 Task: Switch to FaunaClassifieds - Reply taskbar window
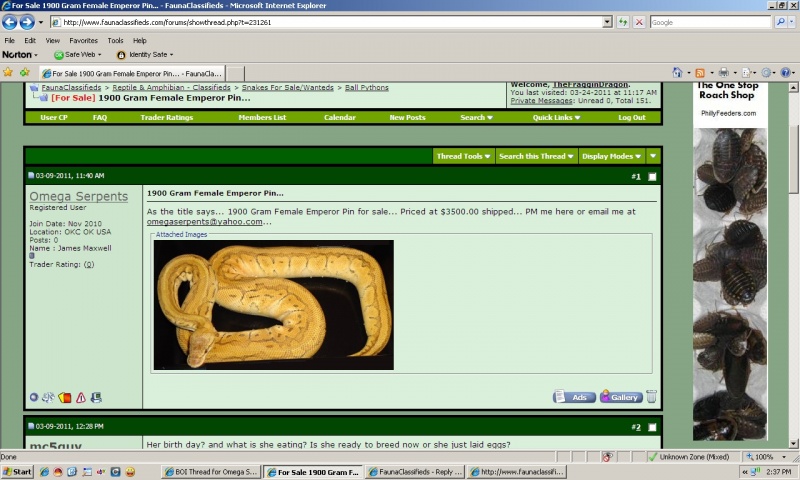click(414, 472)
